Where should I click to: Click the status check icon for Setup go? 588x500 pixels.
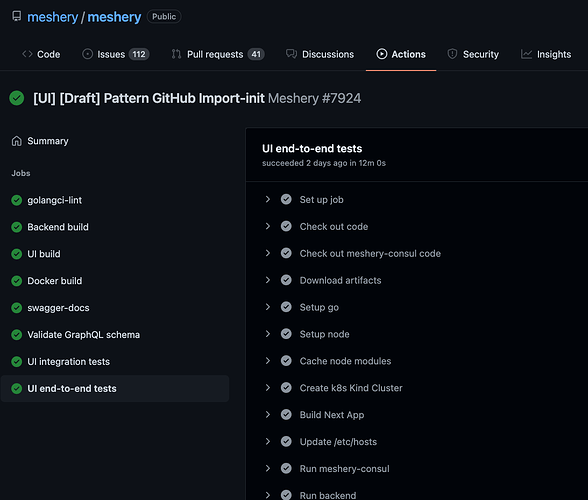click(x=286, y=307)
